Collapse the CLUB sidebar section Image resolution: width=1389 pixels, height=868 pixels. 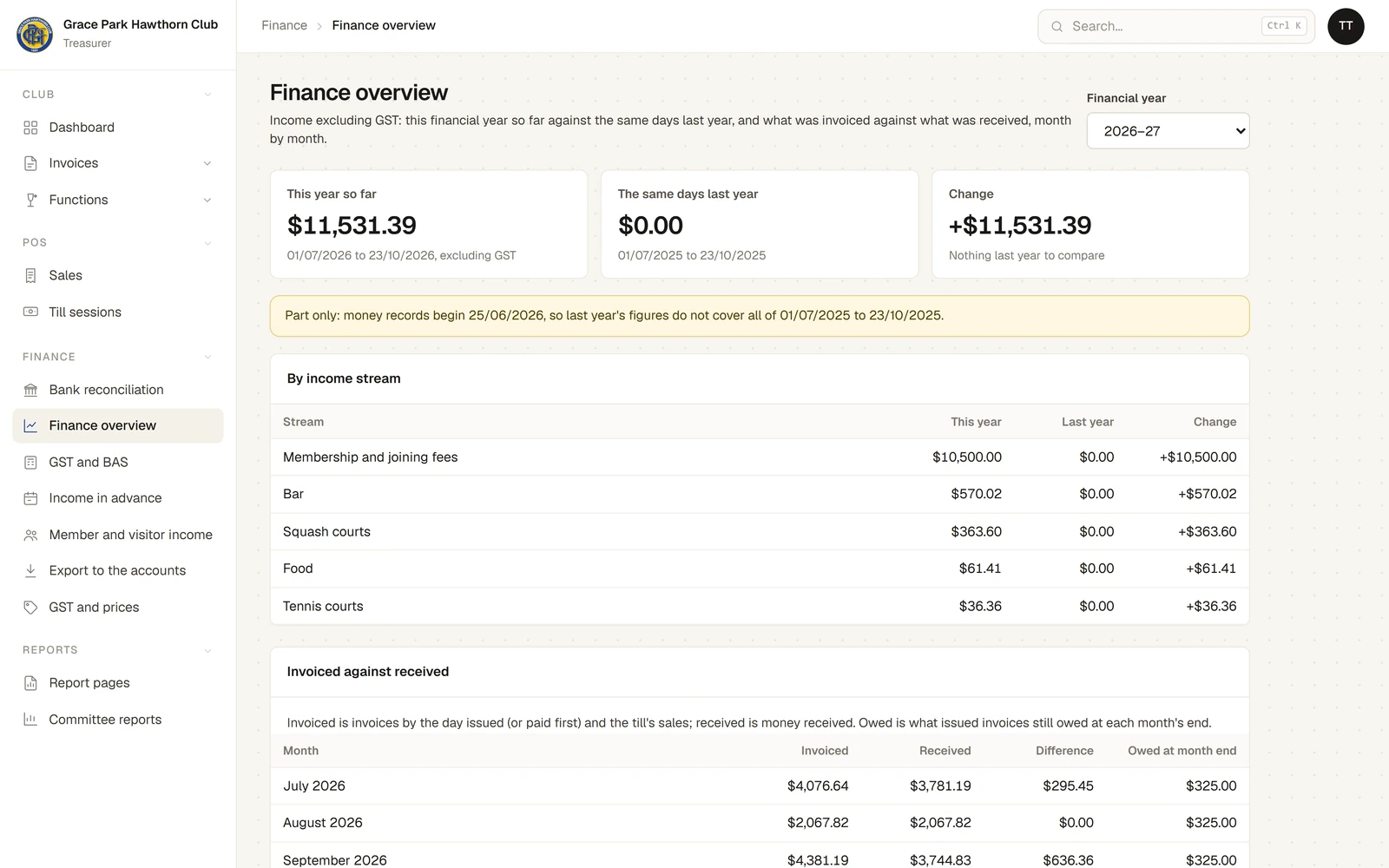click(x=207, y=95)
